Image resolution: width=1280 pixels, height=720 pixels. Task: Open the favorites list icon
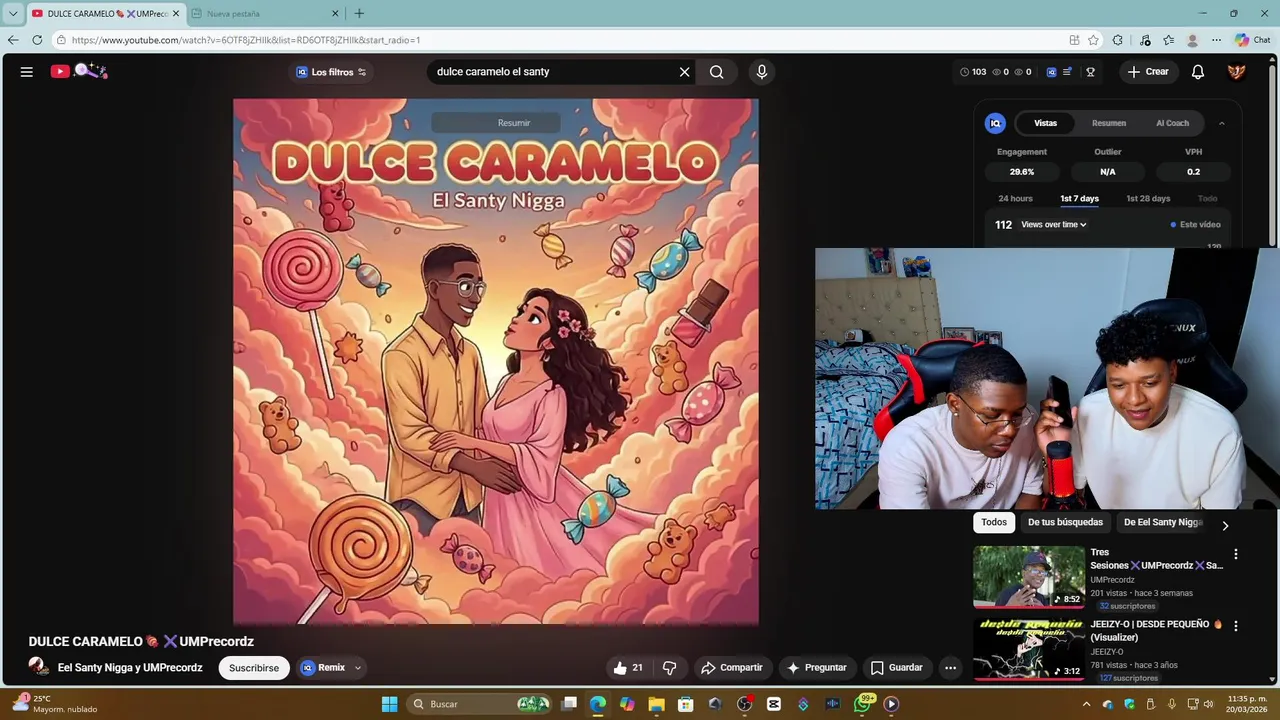tap(1168, 40)
